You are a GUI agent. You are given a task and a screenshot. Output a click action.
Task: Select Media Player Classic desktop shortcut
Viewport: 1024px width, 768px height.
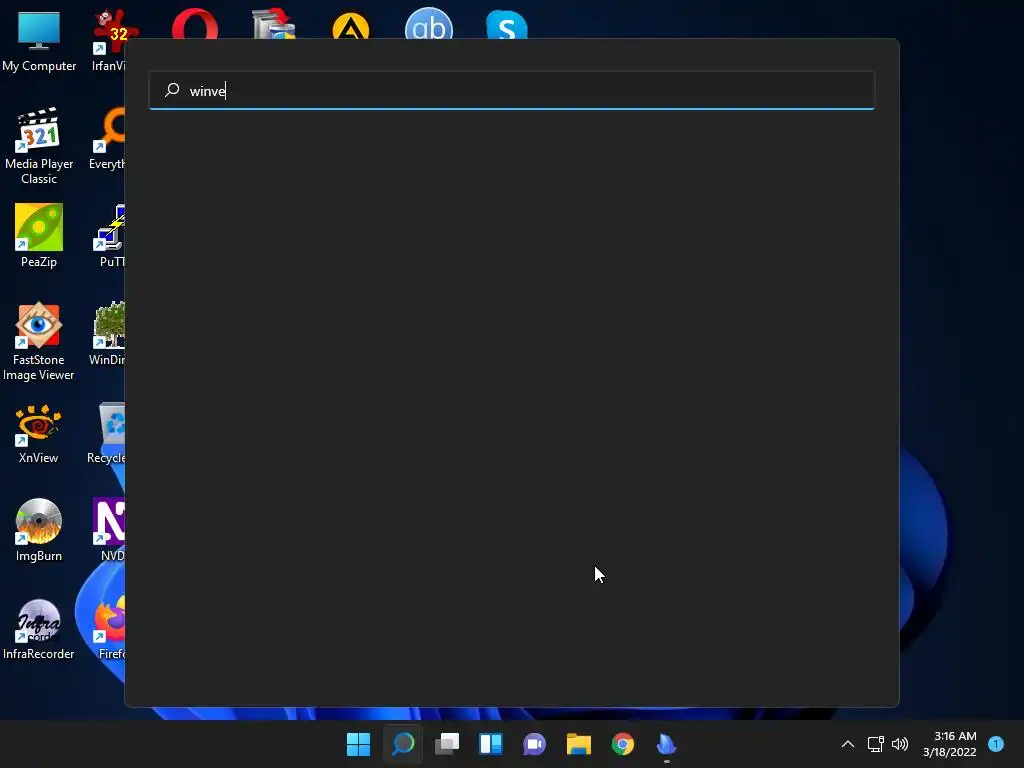coord(39,146)
